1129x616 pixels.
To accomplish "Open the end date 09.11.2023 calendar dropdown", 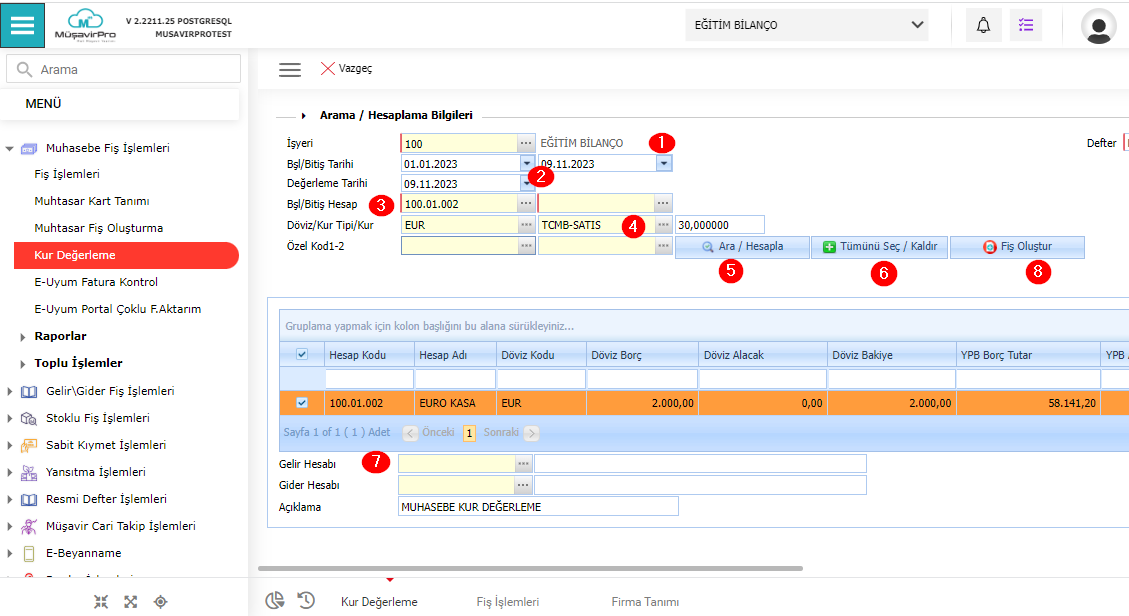I will (664, 163).
